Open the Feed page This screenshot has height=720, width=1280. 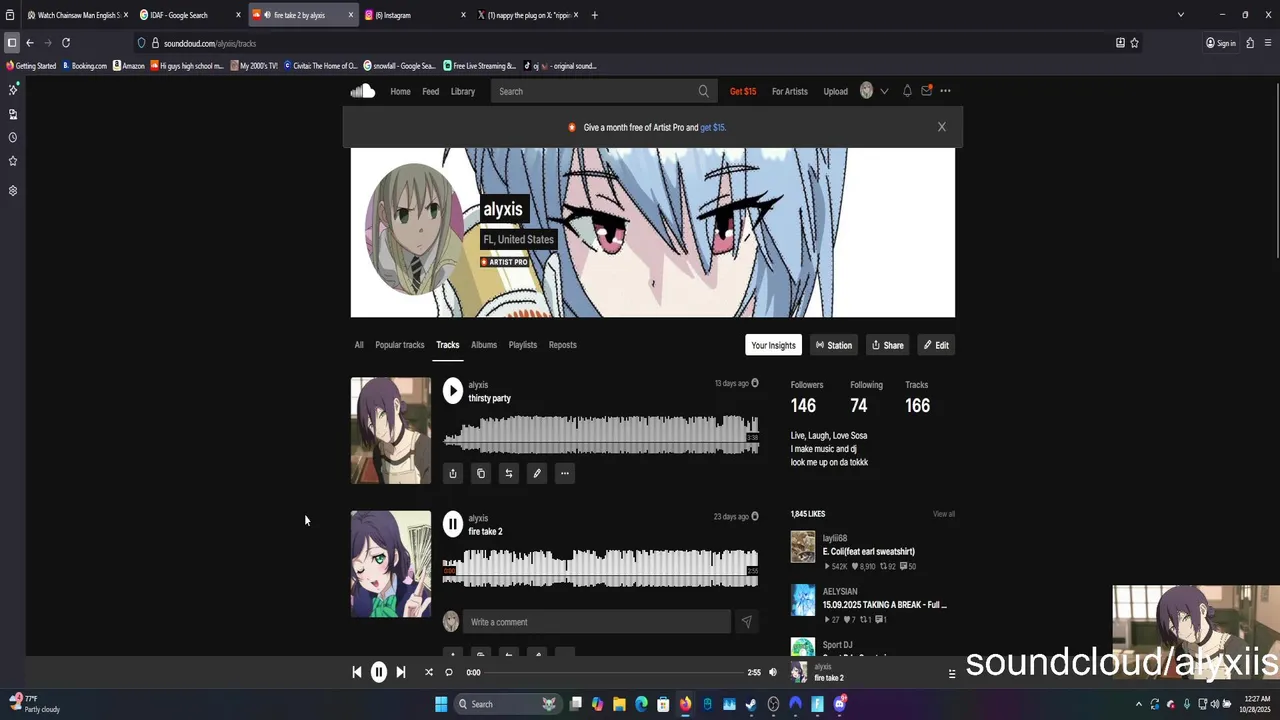431,91
